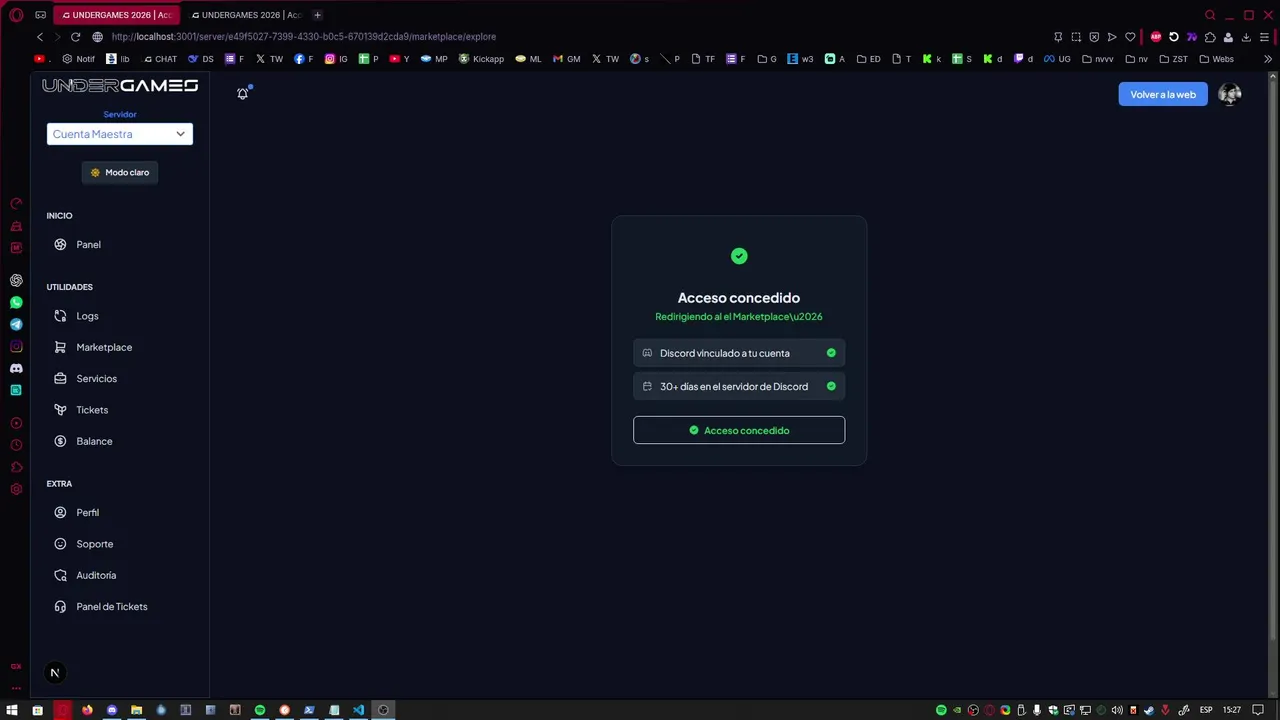The image size is (1280, 720).
Task: Open the user avatar menu
Action: (1230, 94)
